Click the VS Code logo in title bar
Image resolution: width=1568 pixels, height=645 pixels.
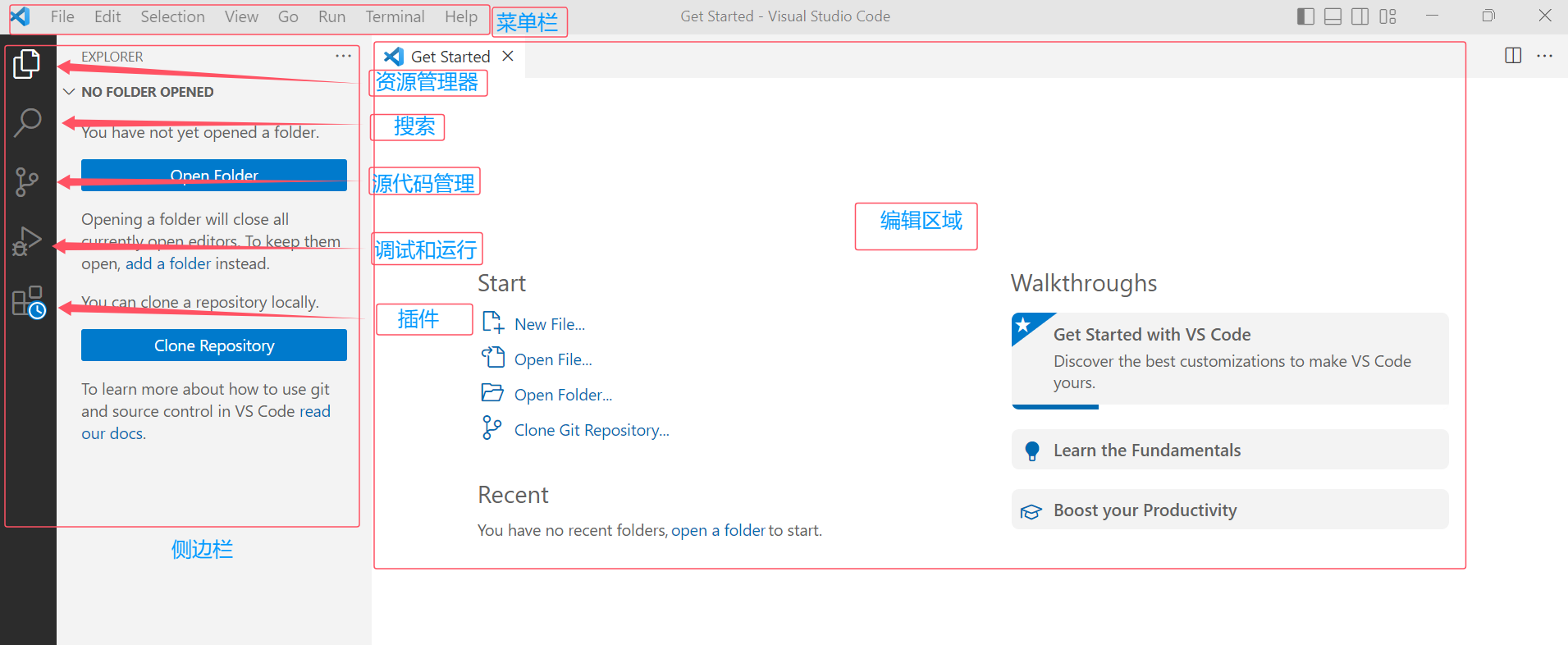tap(20, 16)
